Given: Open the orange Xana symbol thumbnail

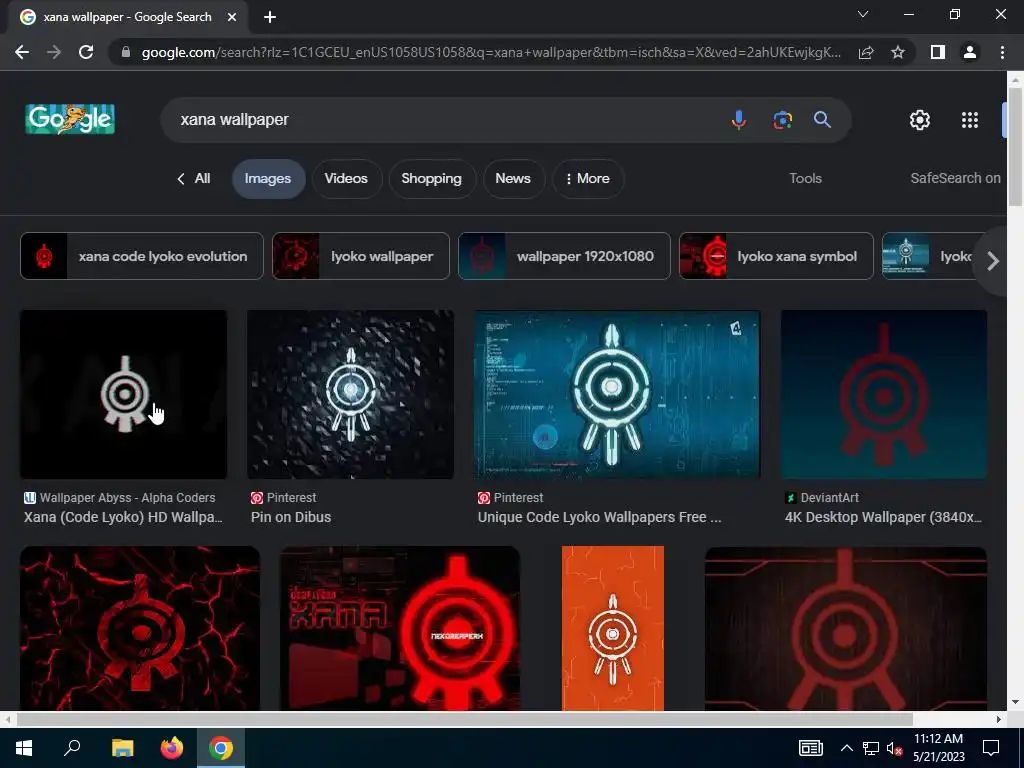Looking at the screenshot, I should pos(613,628).
